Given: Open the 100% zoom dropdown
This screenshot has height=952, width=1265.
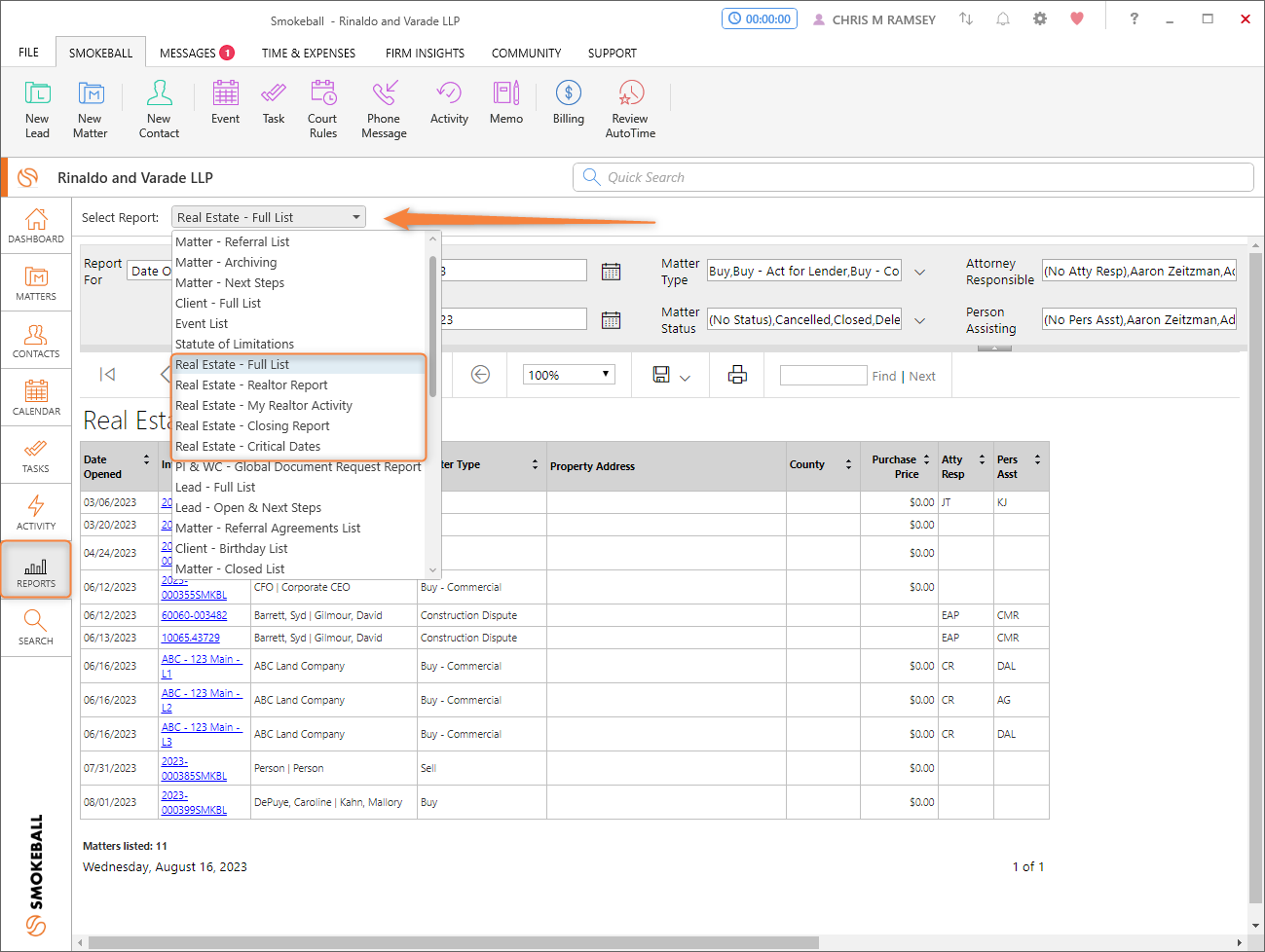Looking at the screenshot, I should click(570, 375).
